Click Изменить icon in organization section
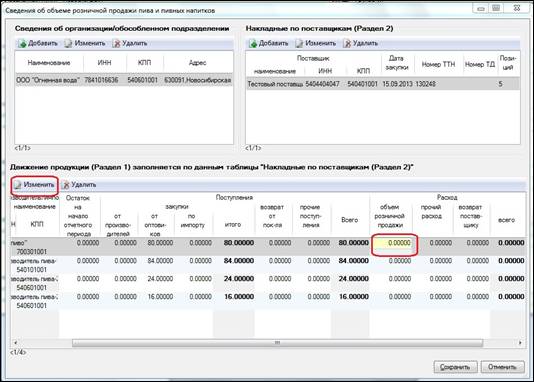The width and height of the screenshot is (534, 382). (68, 44)
